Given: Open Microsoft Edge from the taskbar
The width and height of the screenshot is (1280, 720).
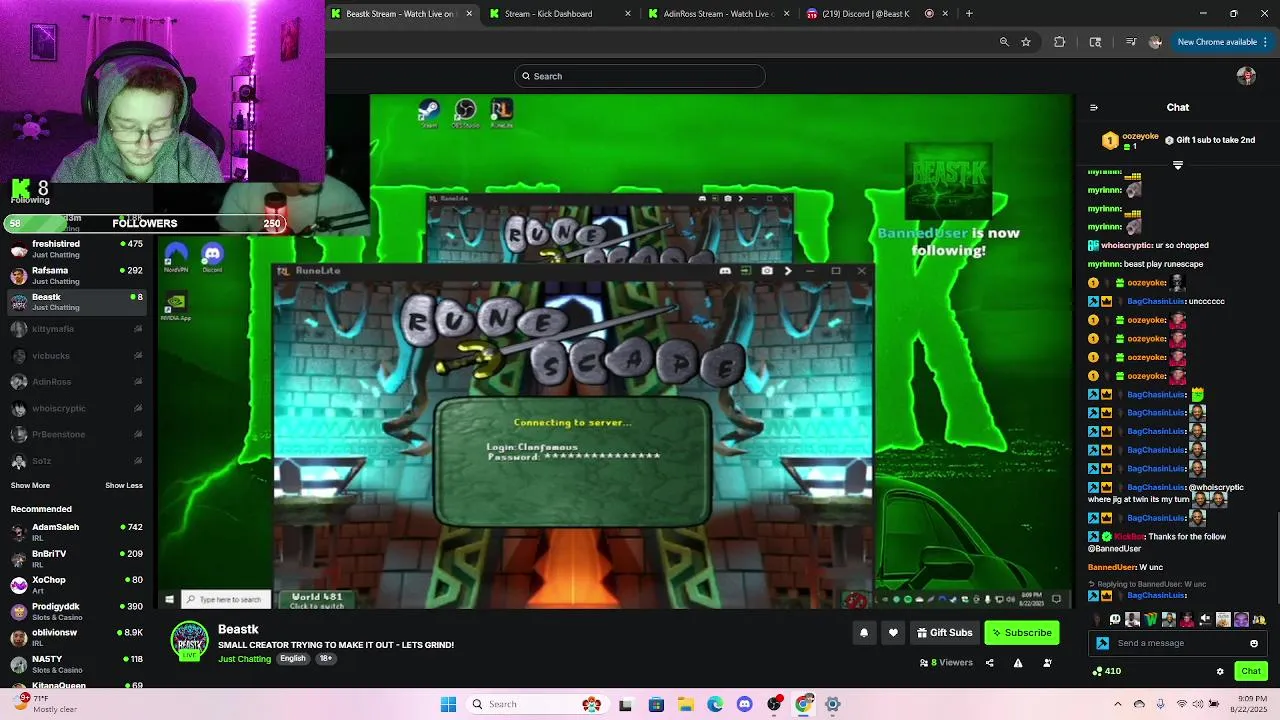Looking at the screenshot, I should 715,704.
